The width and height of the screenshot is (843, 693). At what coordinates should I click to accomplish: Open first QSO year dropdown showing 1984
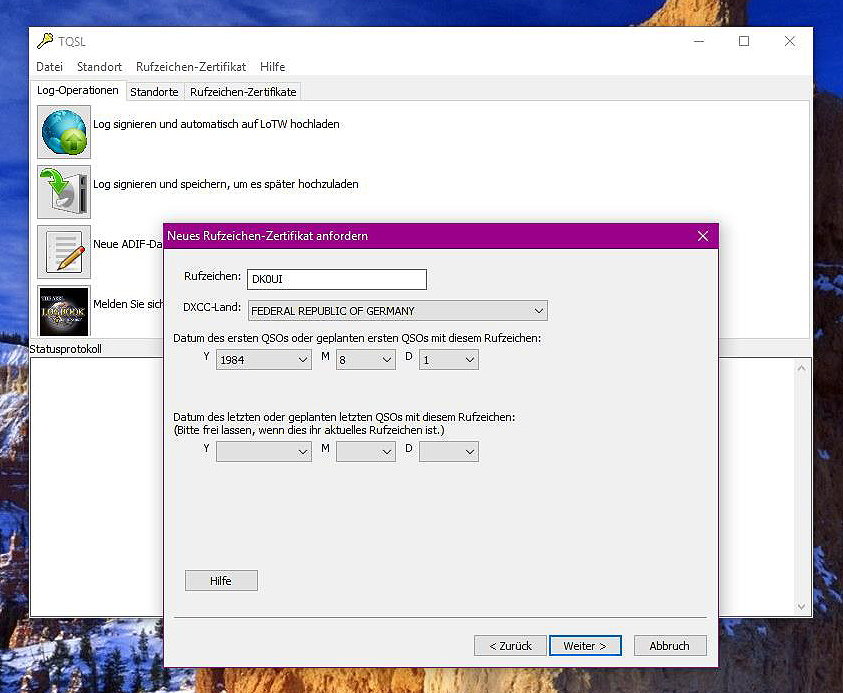pyautogui.click(x=263, y=360)
